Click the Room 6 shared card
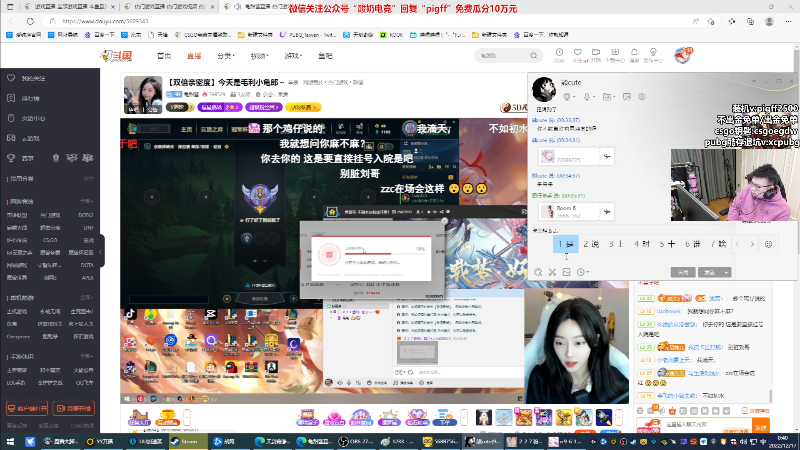Screen dimensions: 800x450 pos(569,211)
